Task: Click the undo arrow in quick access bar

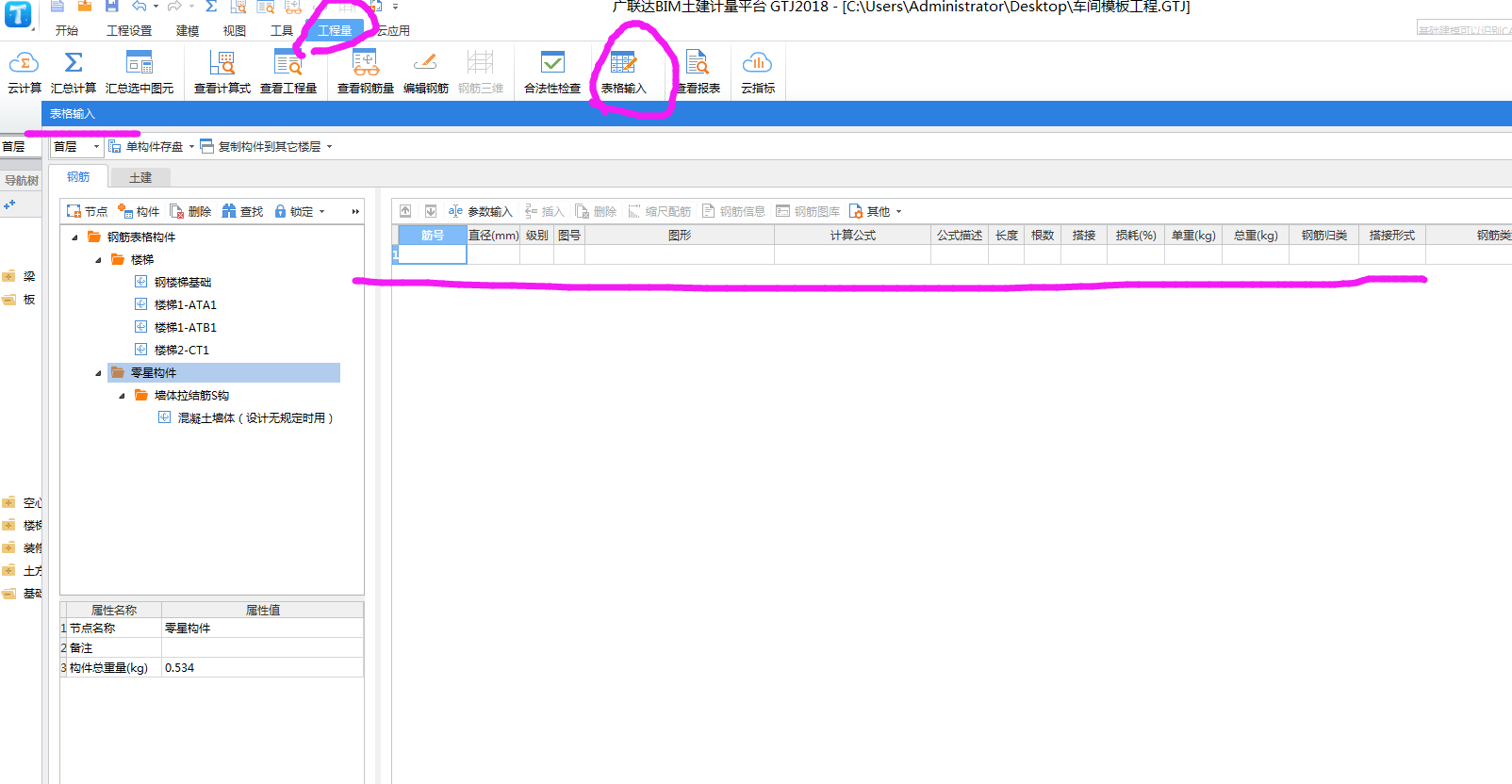Action: coord(140,6)
